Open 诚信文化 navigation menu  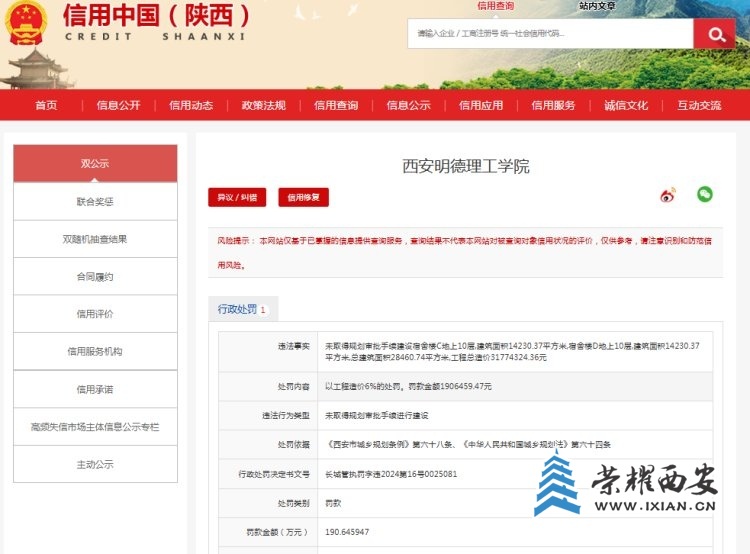626,105
